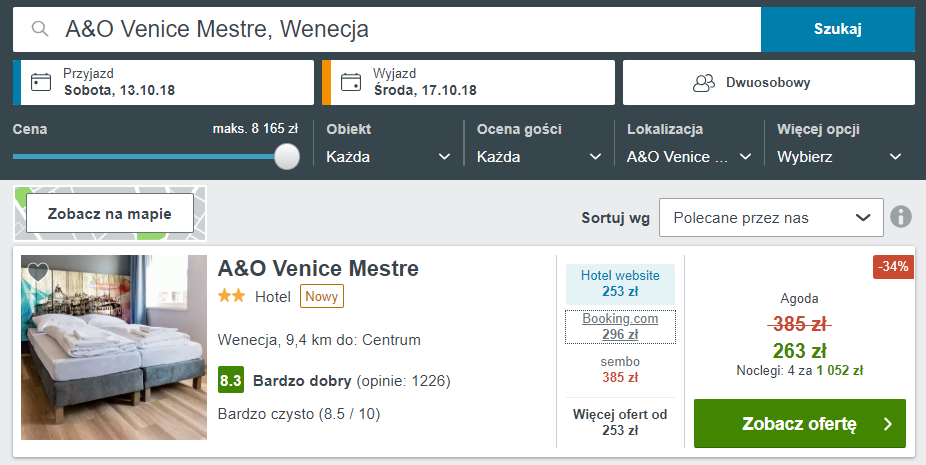The width and height of the screenshot is (926, 465).
Task: Click the Zobacz na mapie button
Action: [110, 213]
